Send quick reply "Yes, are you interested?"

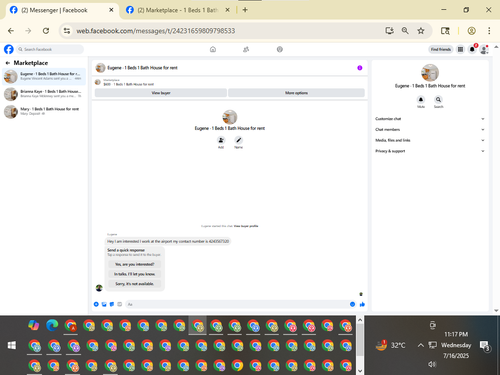[x=135, y=264]
